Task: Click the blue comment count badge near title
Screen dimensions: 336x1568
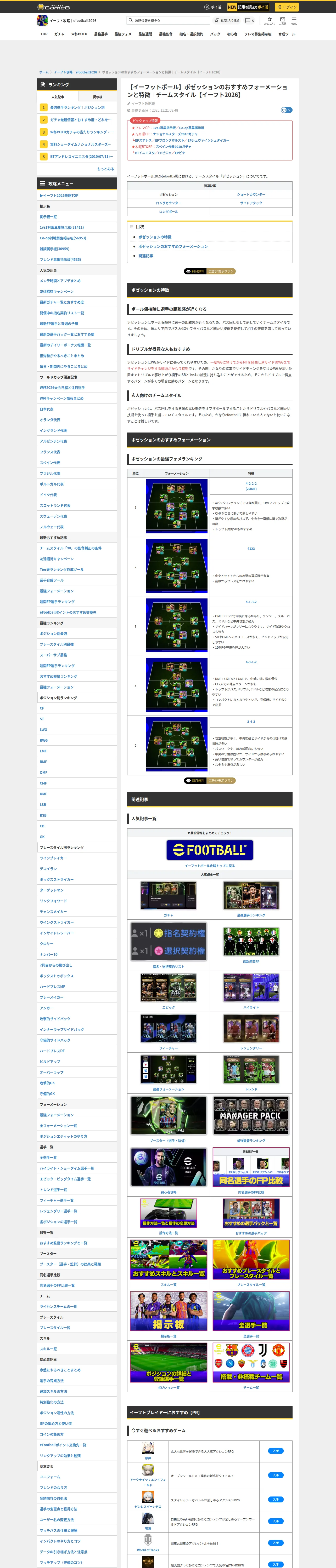Action: point(286,110)
